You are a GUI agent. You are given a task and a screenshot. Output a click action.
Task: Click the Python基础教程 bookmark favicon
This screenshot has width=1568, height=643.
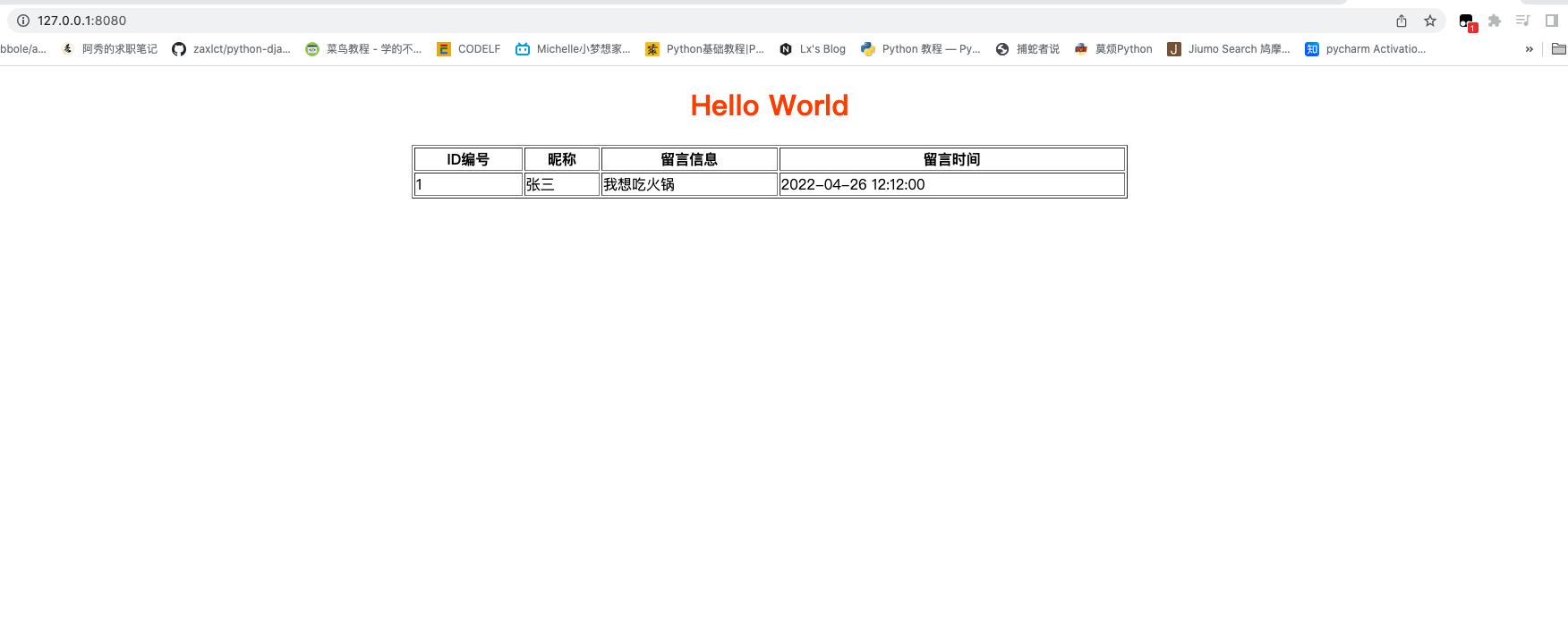(652, 49)
